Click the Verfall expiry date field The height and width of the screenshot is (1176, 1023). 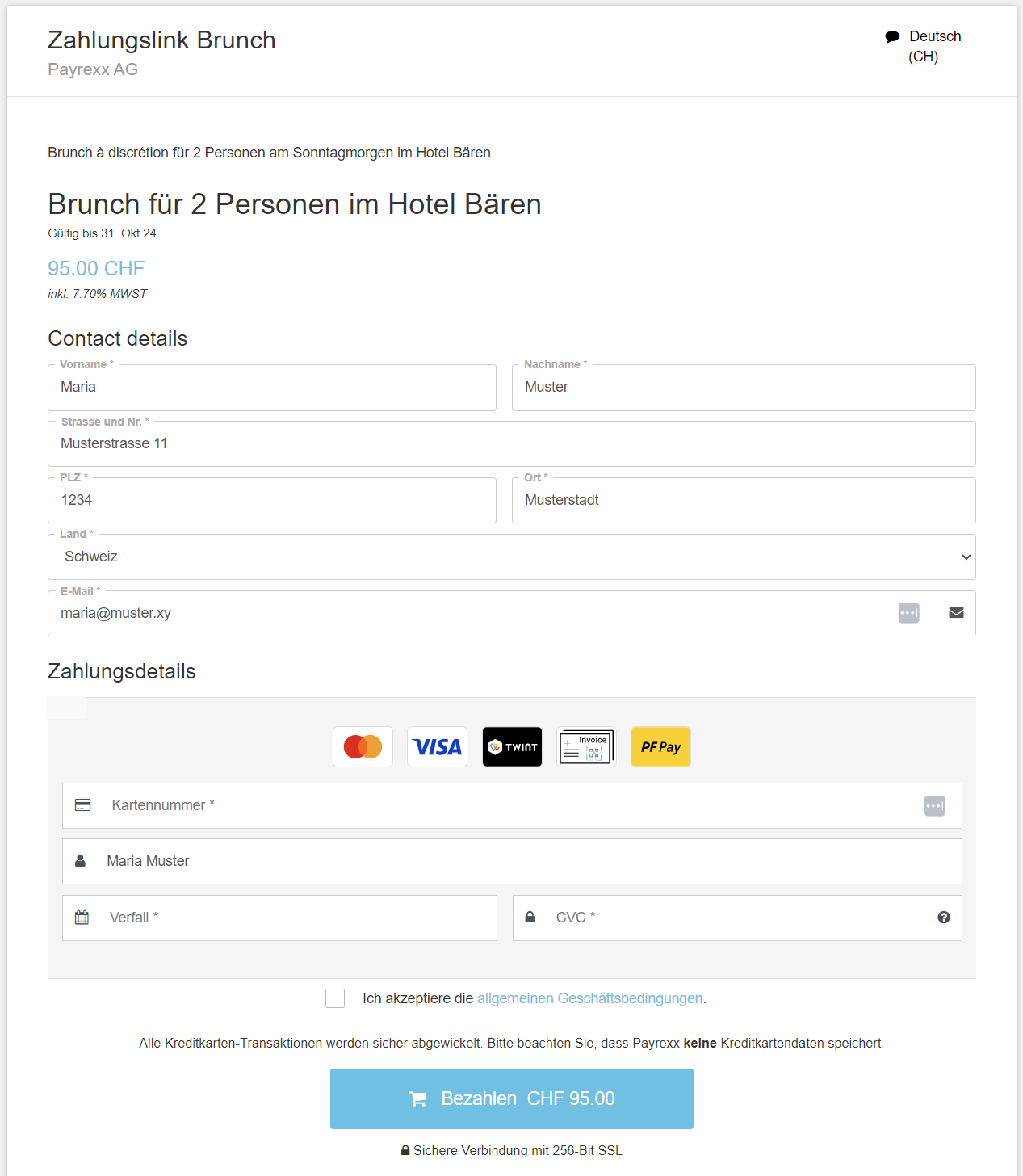[x=279, y=918]
